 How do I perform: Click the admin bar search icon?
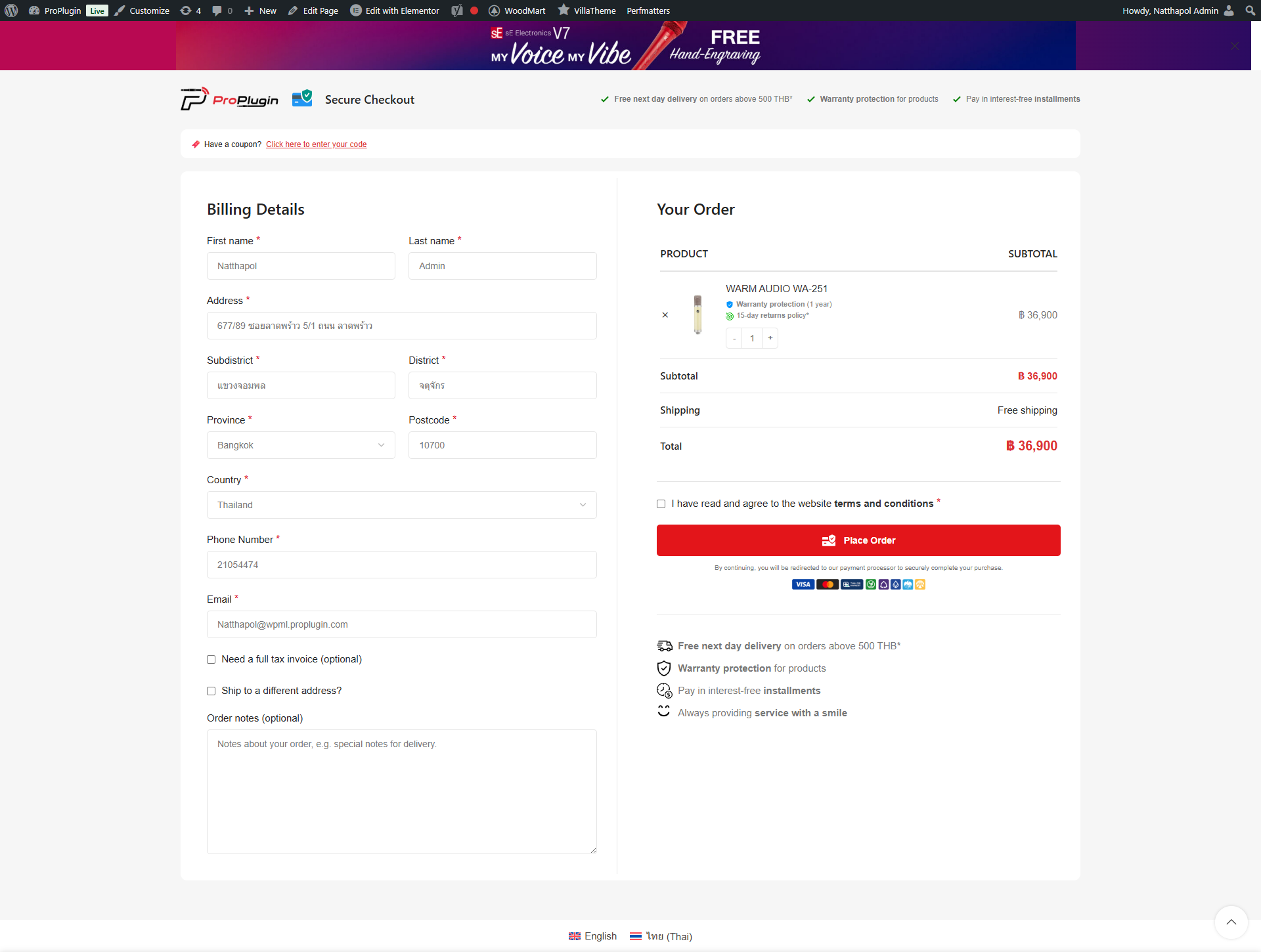coord(1250,11)
